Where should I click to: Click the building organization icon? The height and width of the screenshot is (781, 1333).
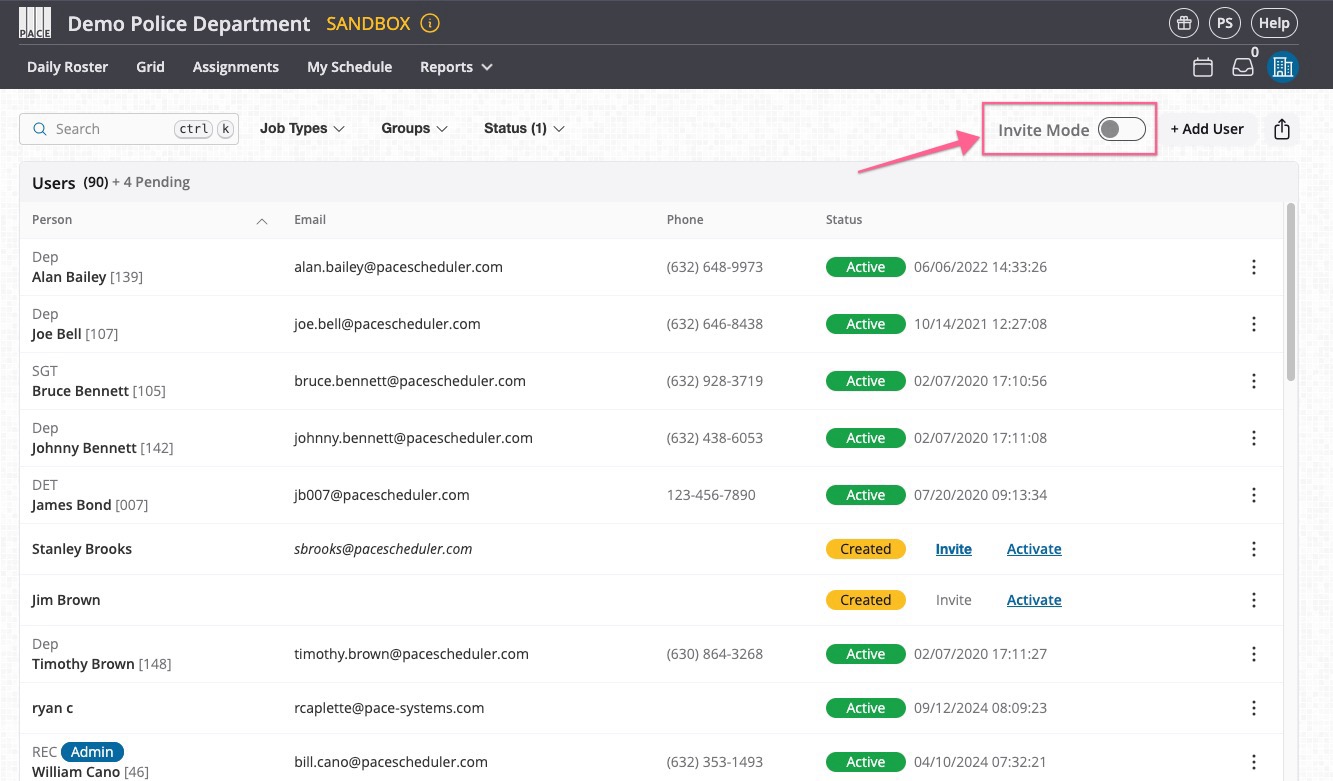[x=1282, y=67]
